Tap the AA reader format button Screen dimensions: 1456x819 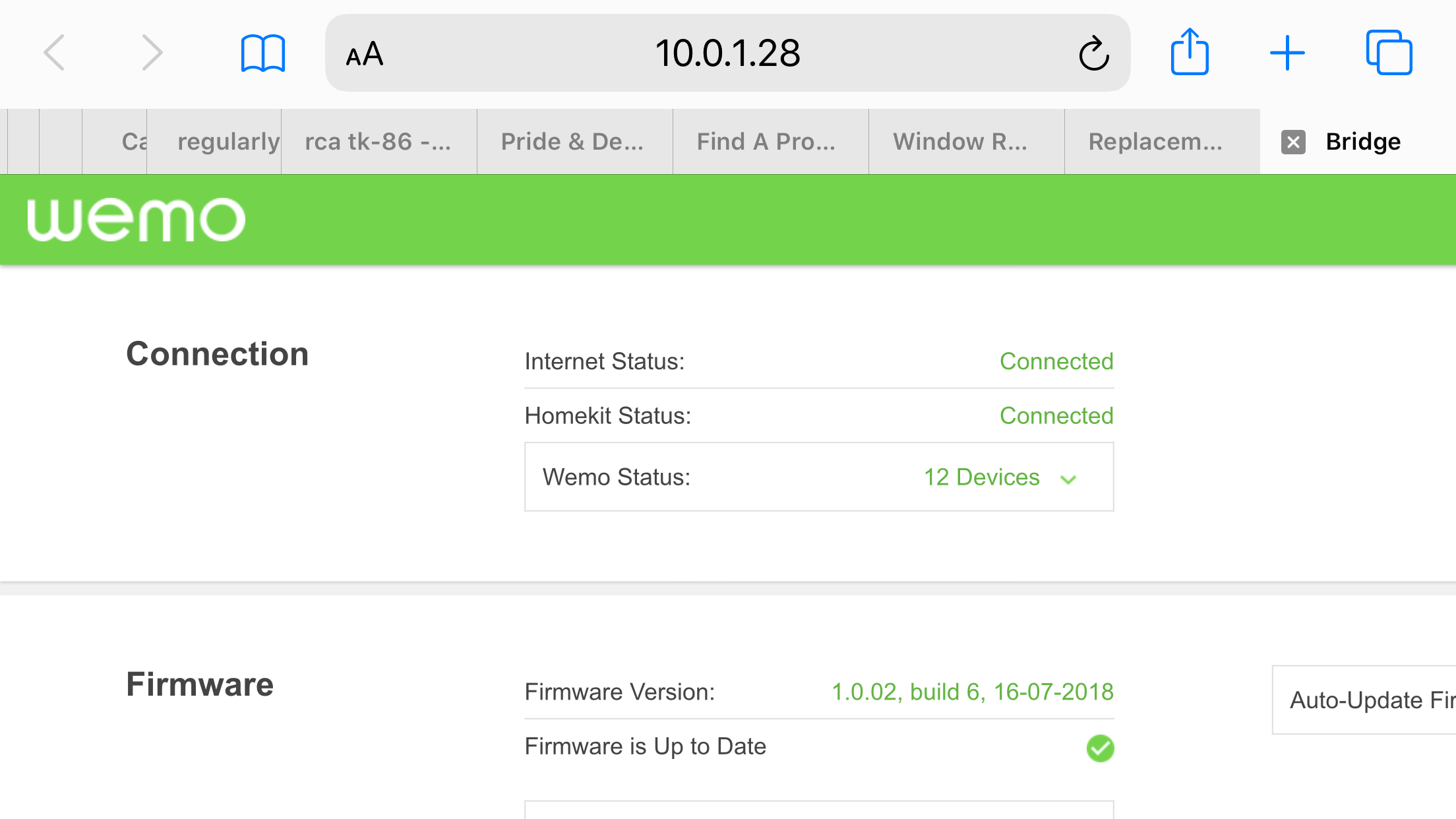click(x=365, y=54)
